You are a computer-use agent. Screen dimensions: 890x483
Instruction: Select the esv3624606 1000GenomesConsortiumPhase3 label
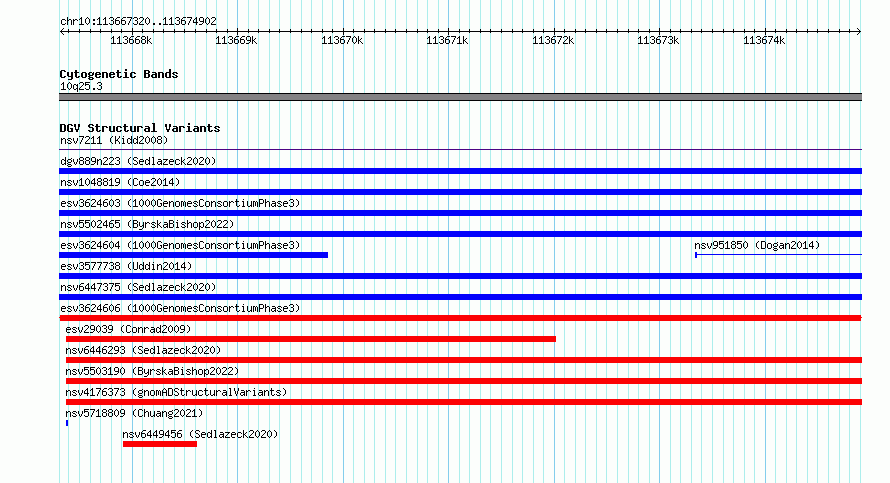[180, 308]
